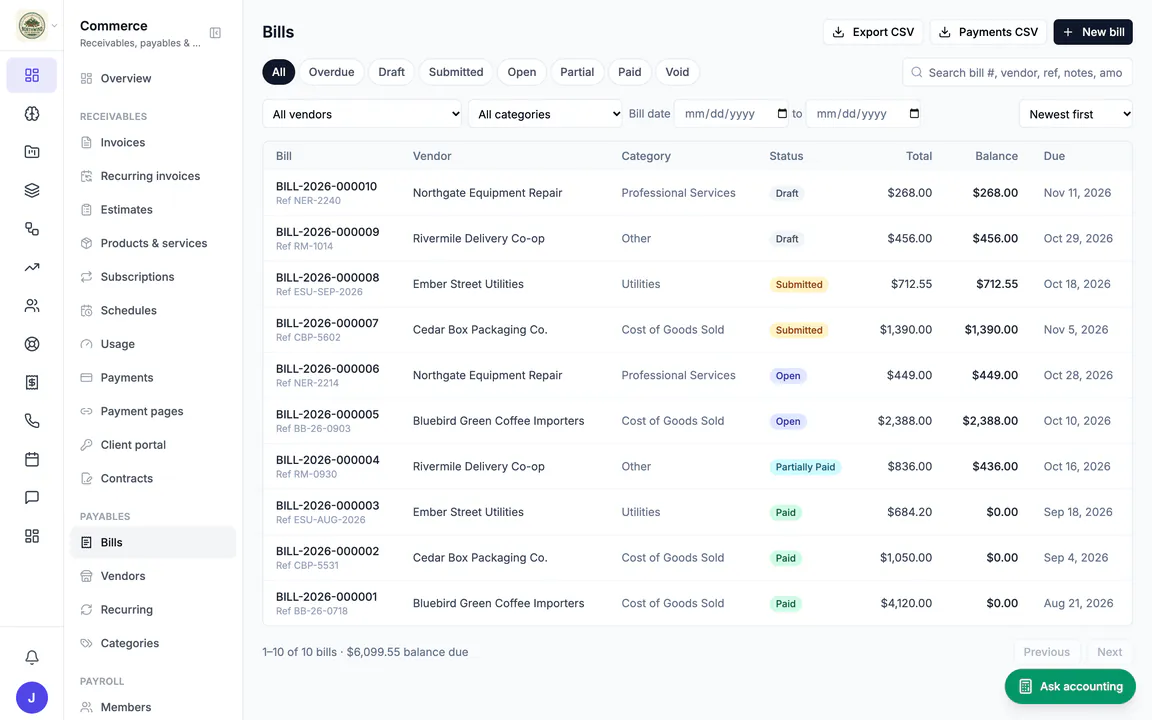
Task: Click the phone icon in left rail
Action: (x=32, y=420)
